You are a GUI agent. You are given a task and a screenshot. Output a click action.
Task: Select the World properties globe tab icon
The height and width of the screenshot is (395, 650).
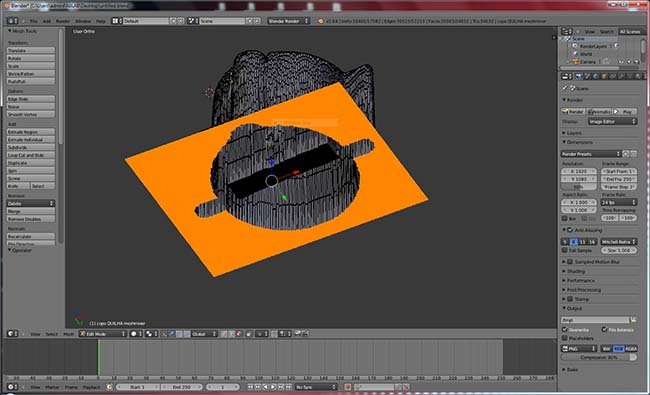(x=596, y=76)
